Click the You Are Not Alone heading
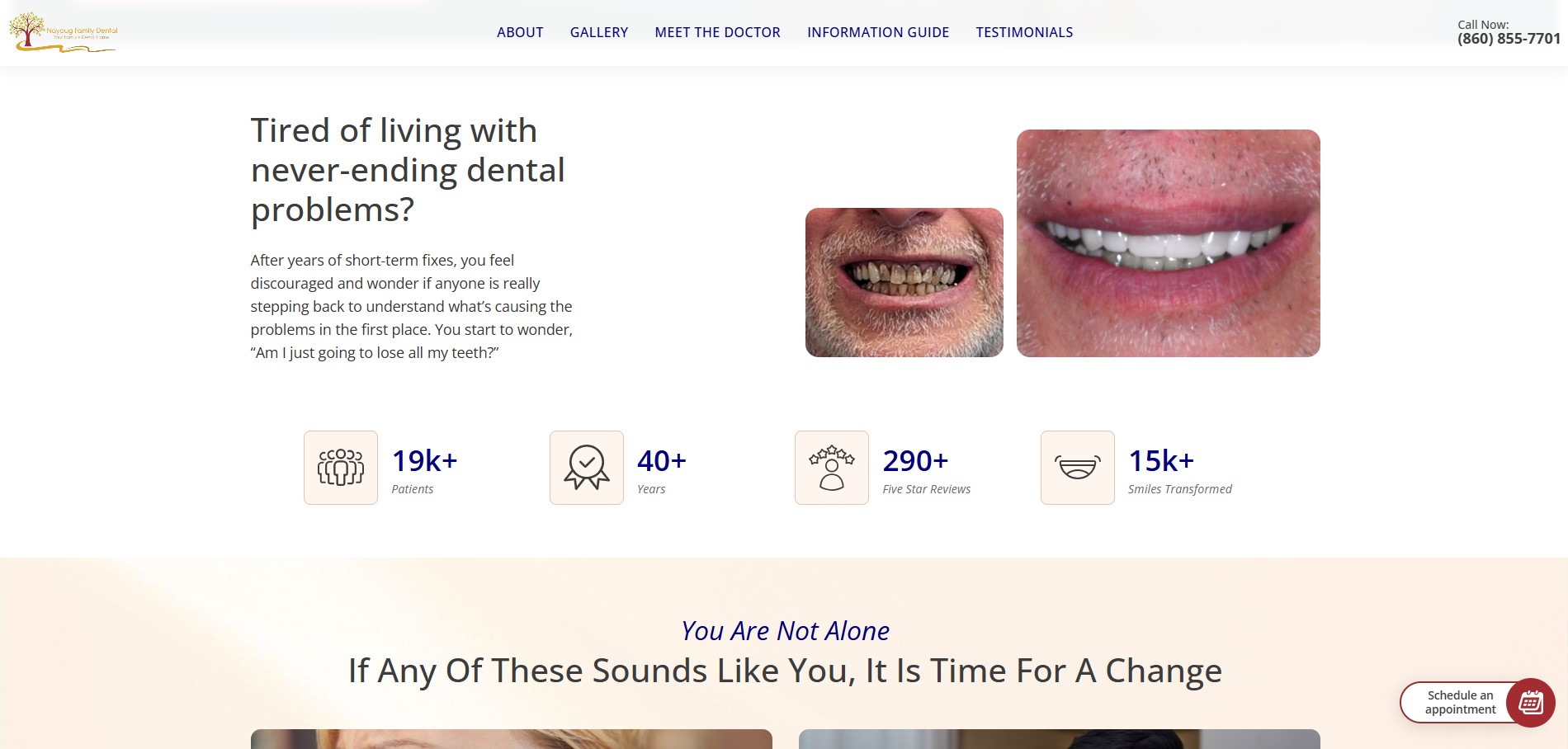Image resolution: width=1568 pixels, height=749 pixels. point(784,631)
